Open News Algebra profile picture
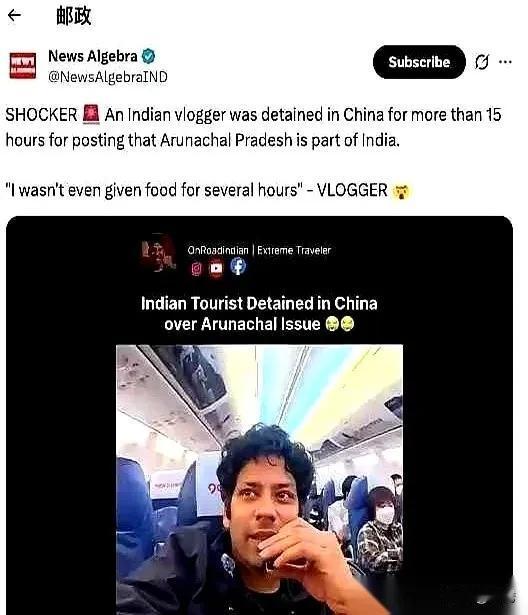 click(x=23, y=66)
